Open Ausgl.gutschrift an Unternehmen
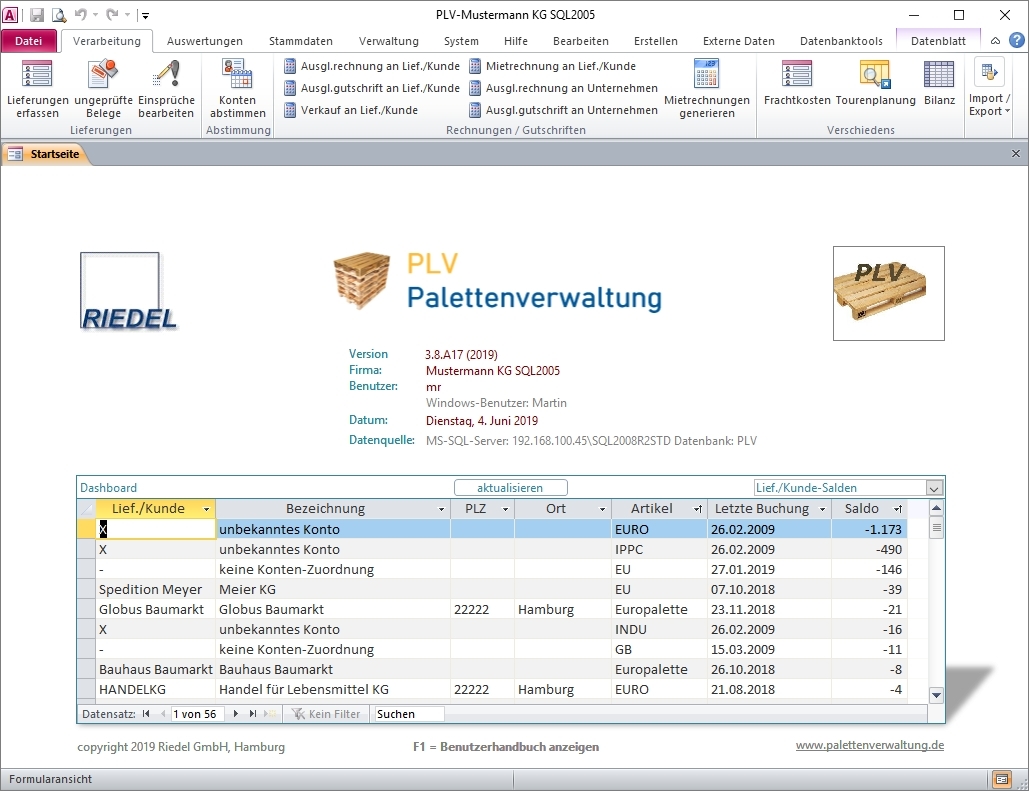The height and width of the screenshot is (791, 1029). tap(564, 110)
